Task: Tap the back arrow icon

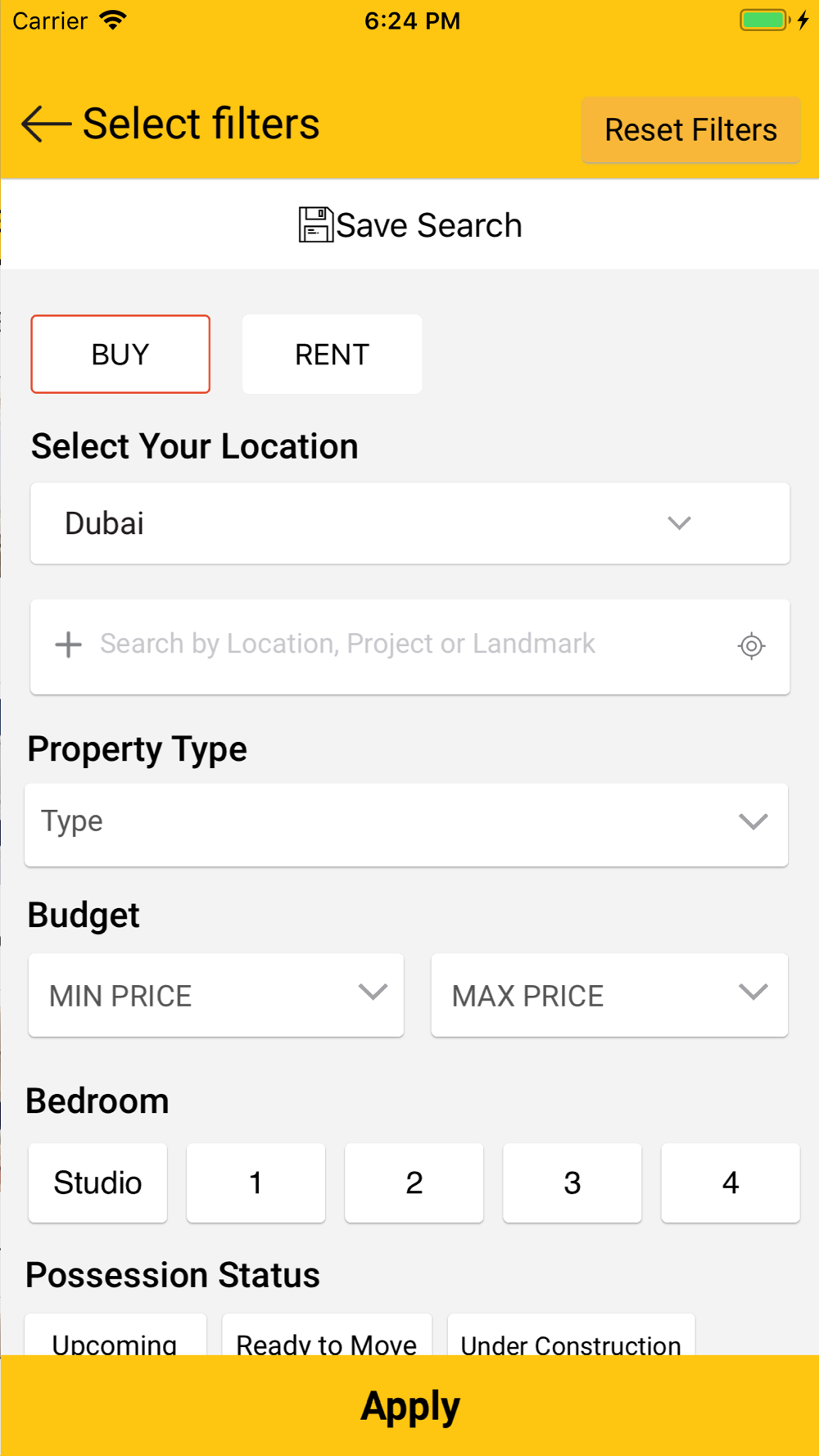Action: coord(46,124)
